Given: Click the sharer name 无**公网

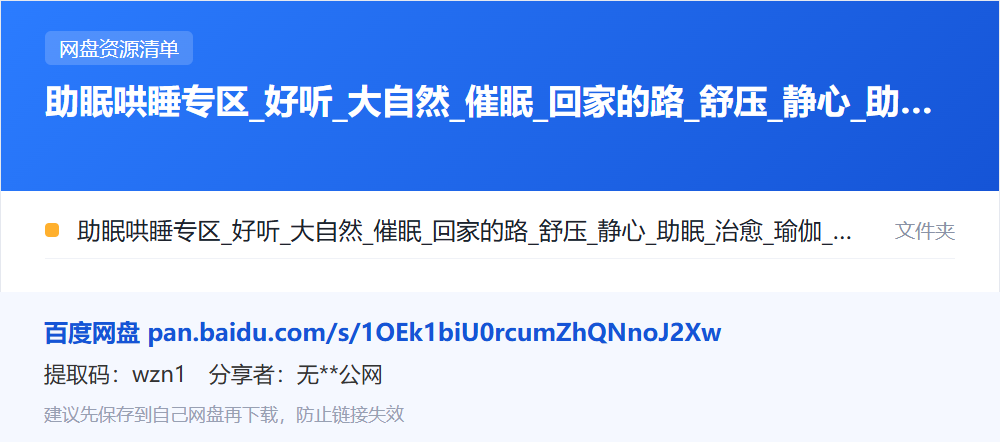Looking at the screenshot, I should 339,376.
